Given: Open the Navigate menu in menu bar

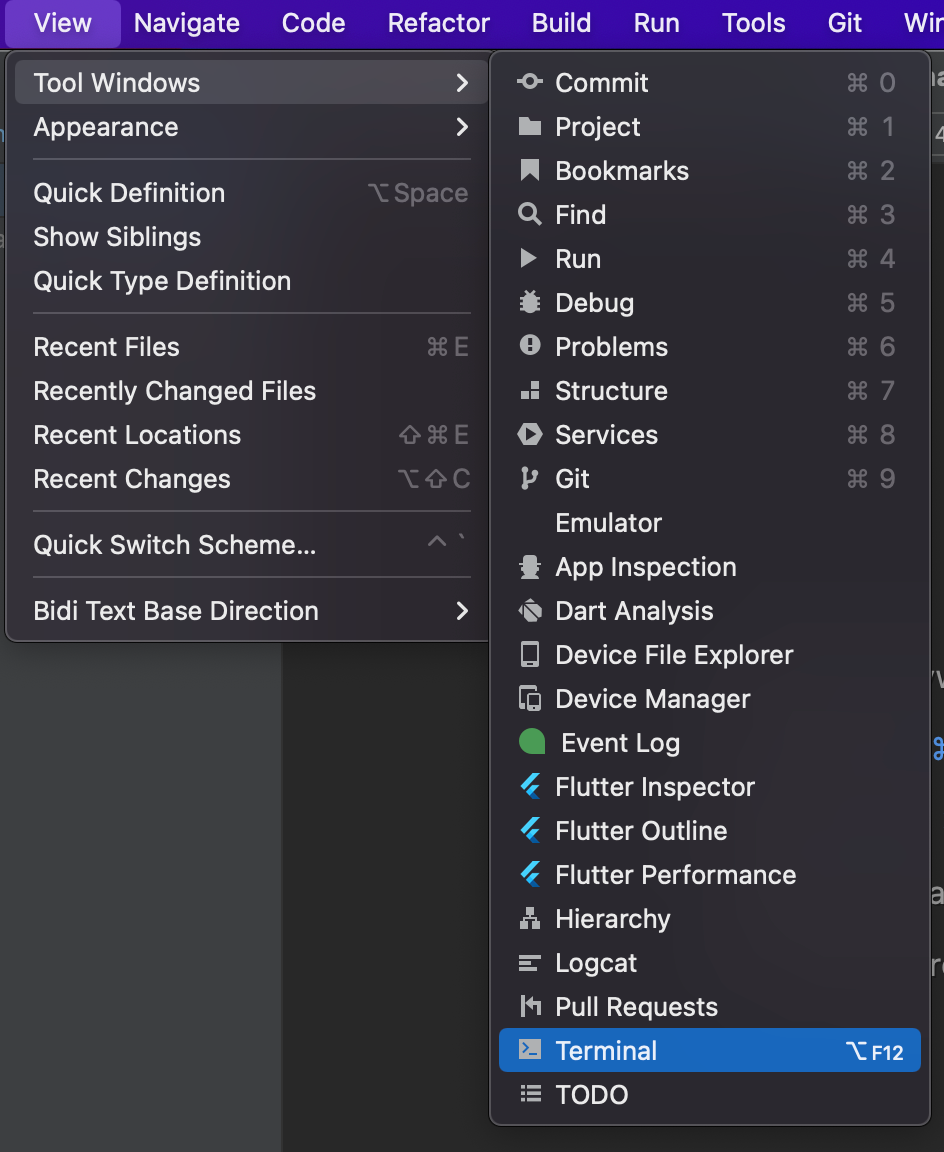Looking at the screenshot, I should click(187, 23).
